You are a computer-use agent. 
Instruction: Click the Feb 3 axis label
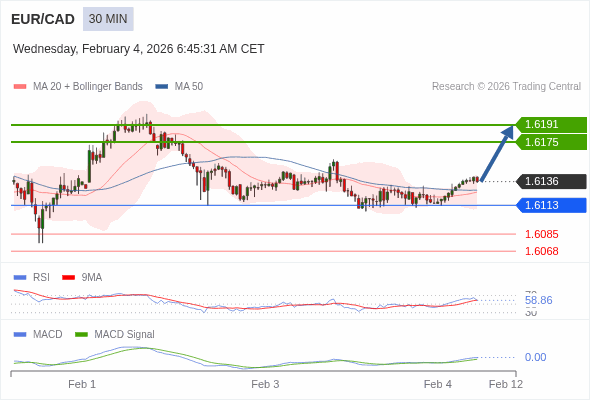(265, 385)
